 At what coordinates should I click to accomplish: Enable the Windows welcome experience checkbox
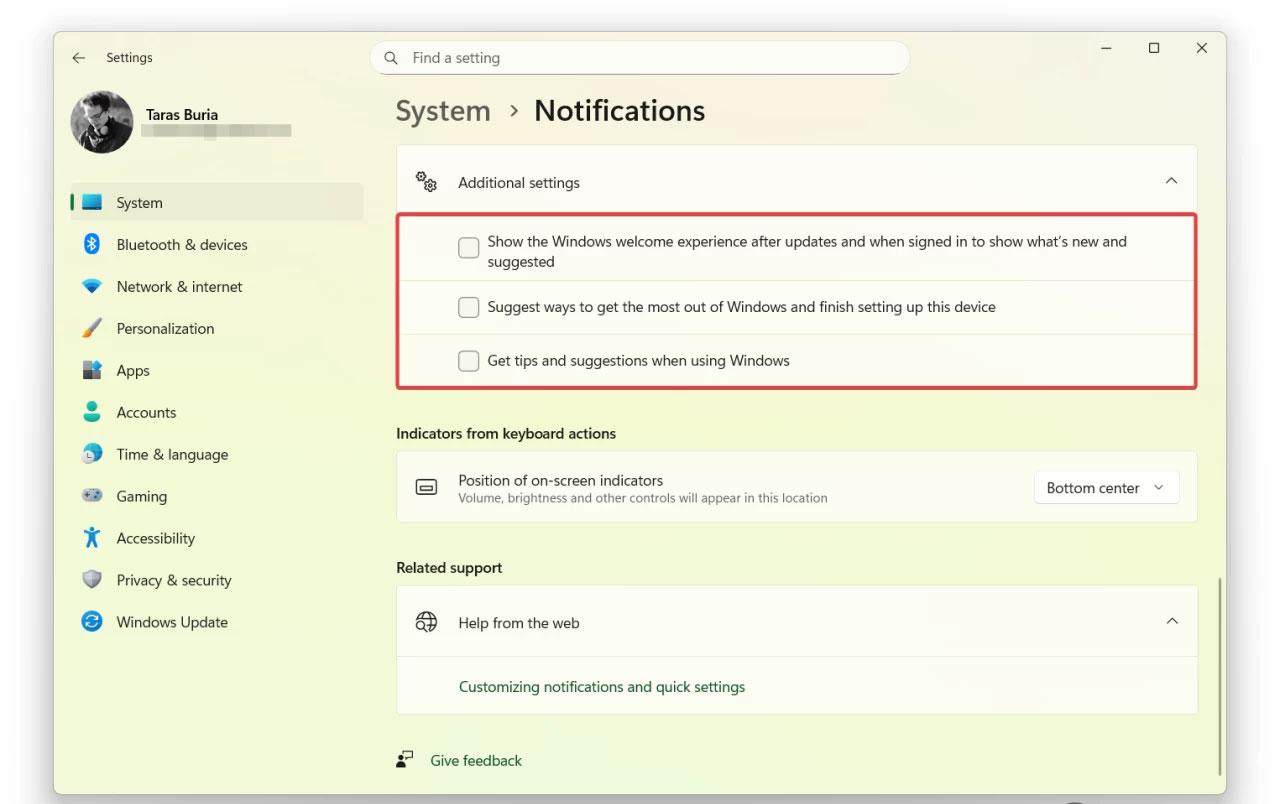[468, 248]
